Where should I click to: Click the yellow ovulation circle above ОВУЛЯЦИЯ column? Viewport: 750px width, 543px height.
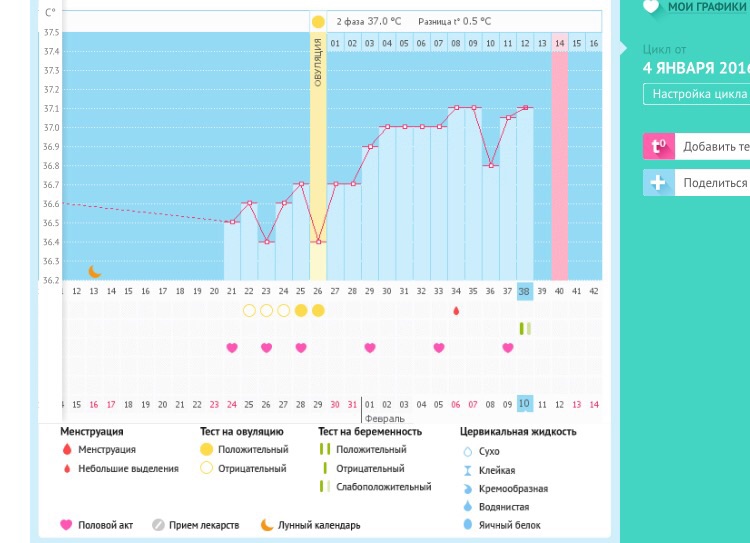[x=318, y=22]
